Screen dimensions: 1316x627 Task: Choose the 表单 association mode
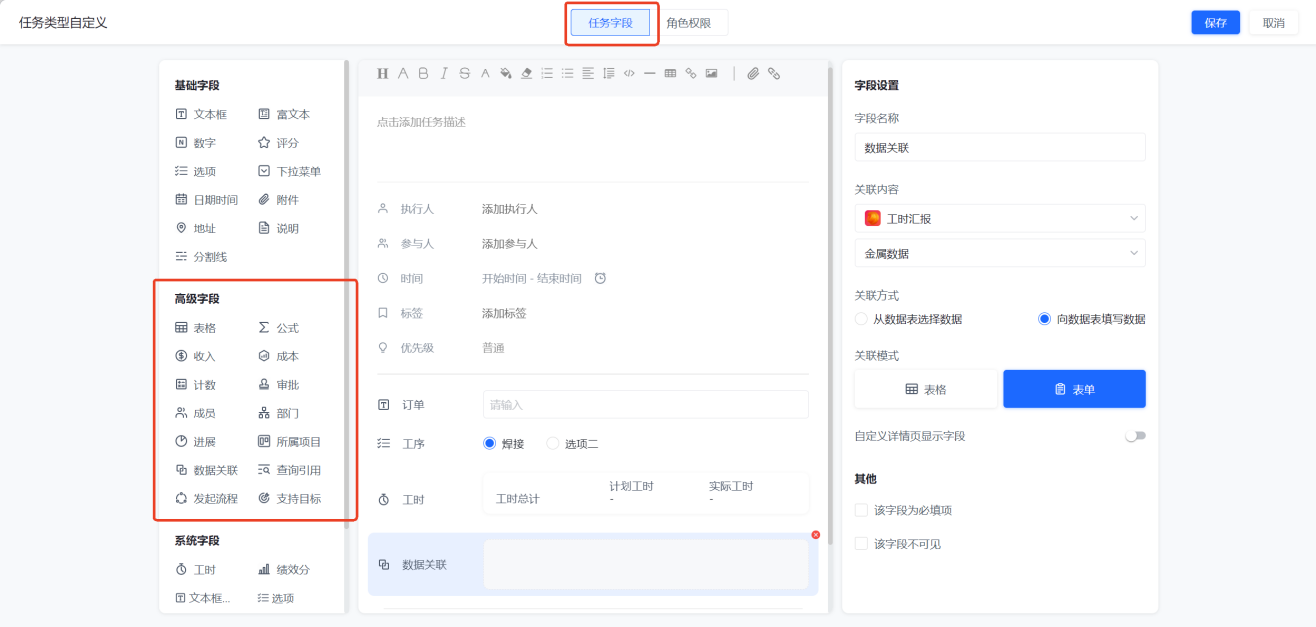(1075, 389)
